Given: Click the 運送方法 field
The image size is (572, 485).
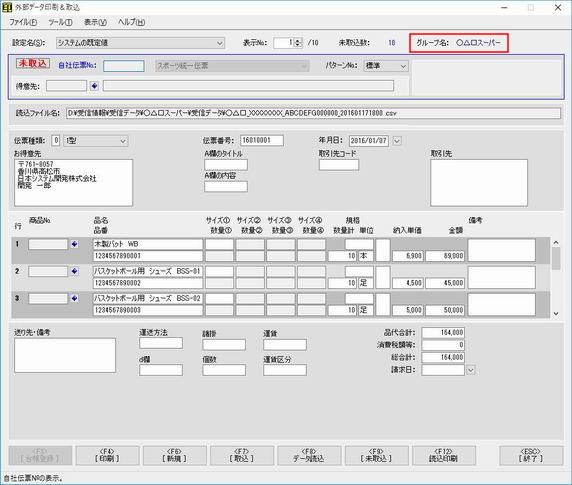Looking at the screenshot, I should pos(161,343).
